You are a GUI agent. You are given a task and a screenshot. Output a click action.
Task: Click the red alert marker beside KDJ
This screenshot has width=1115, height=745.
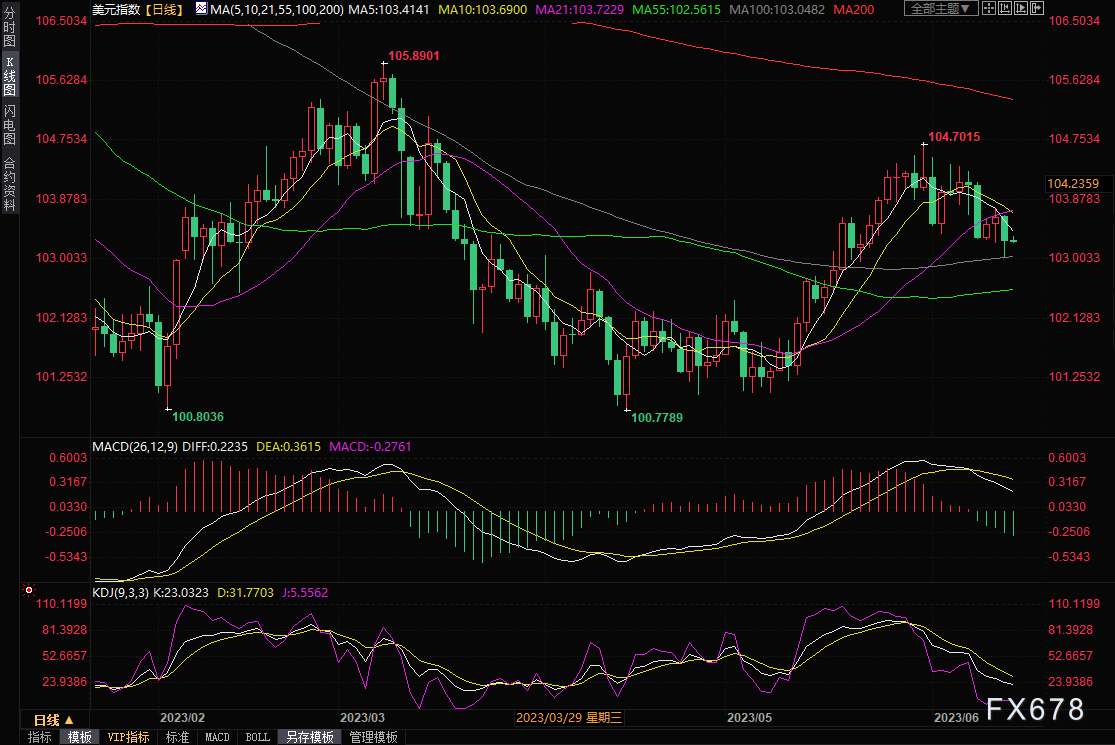(x=28, y=590)
